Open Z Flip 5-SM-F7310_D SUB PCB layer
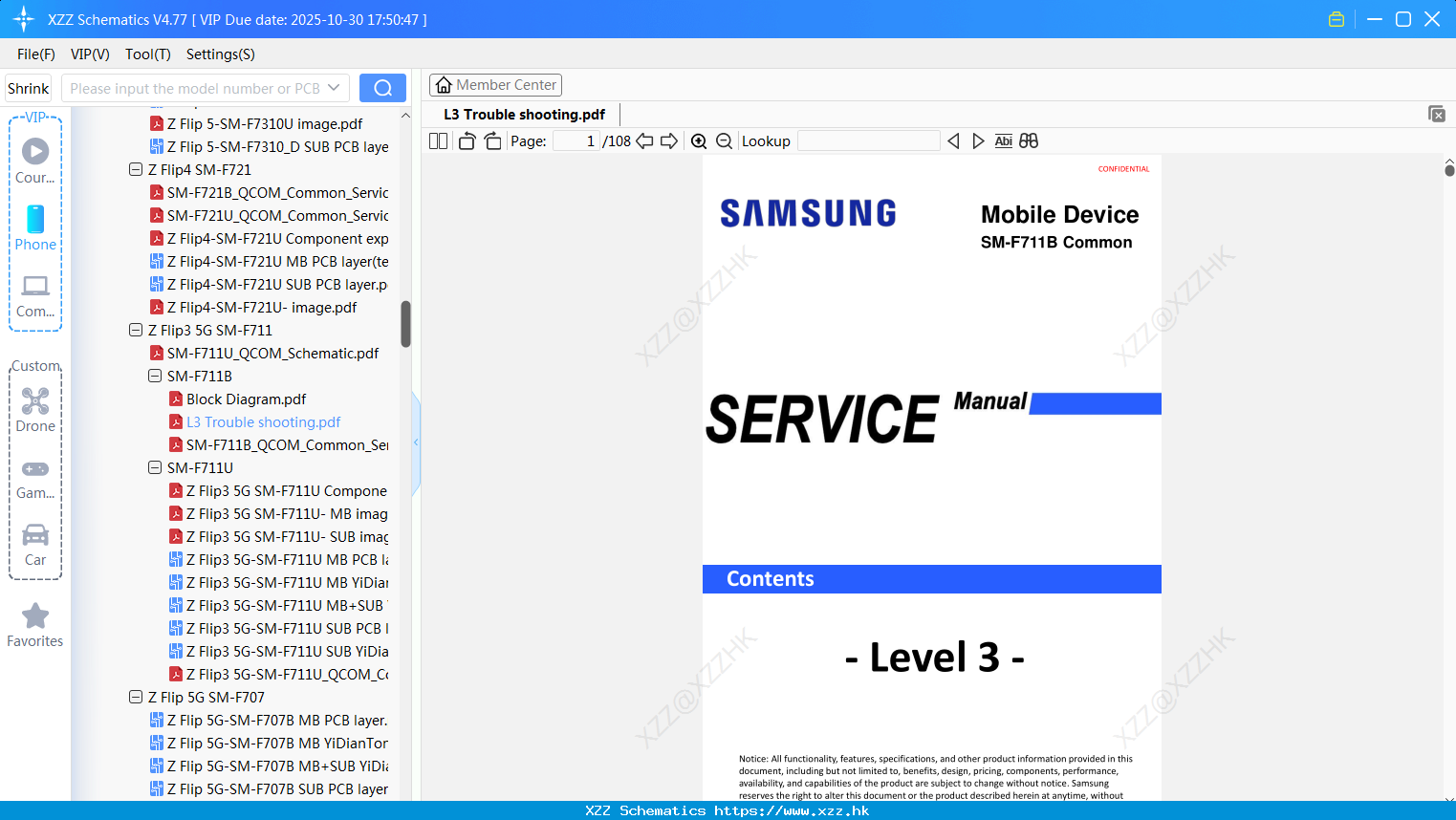Screen dimensions: 1456x820 click(x=277, y=146)
